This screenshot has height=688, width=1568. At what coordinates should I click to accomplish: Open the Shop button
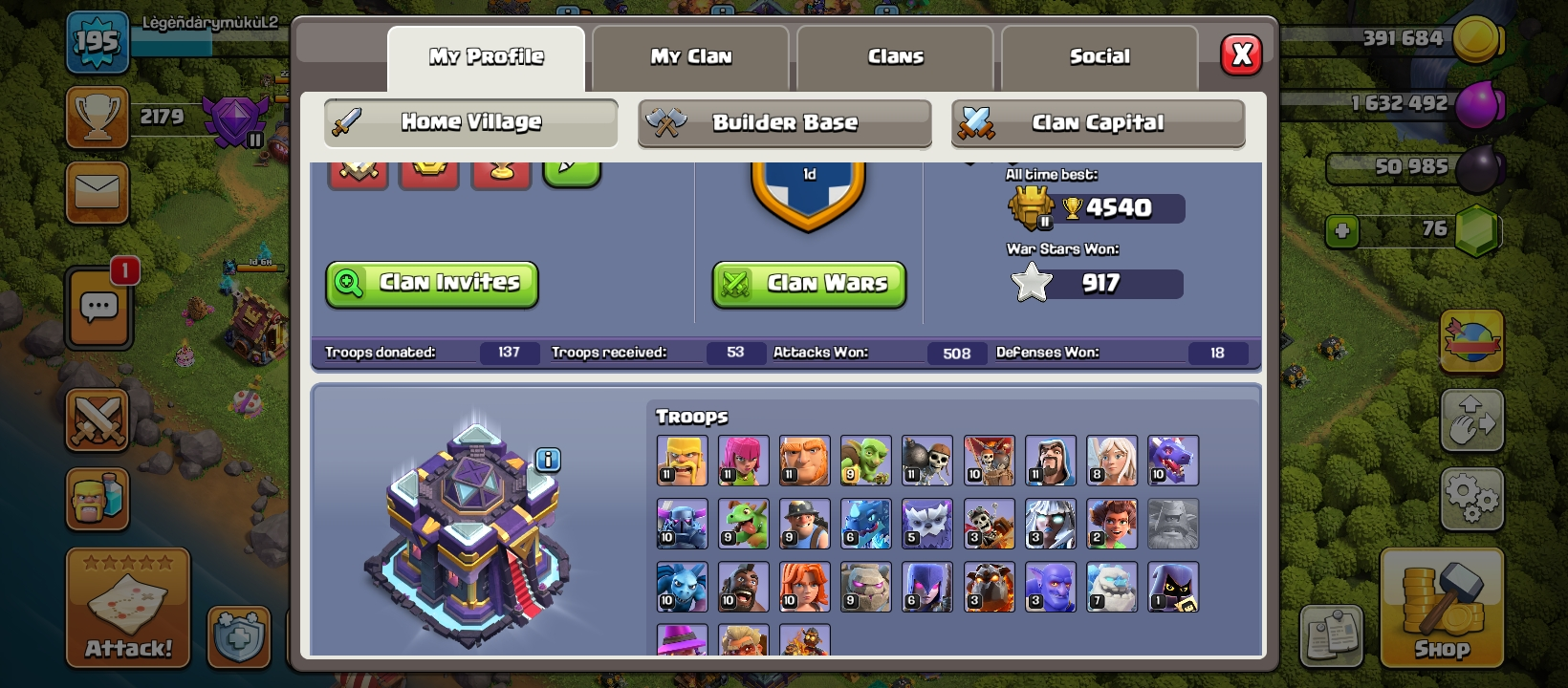pyautogui.click(x=1442, y=608)
